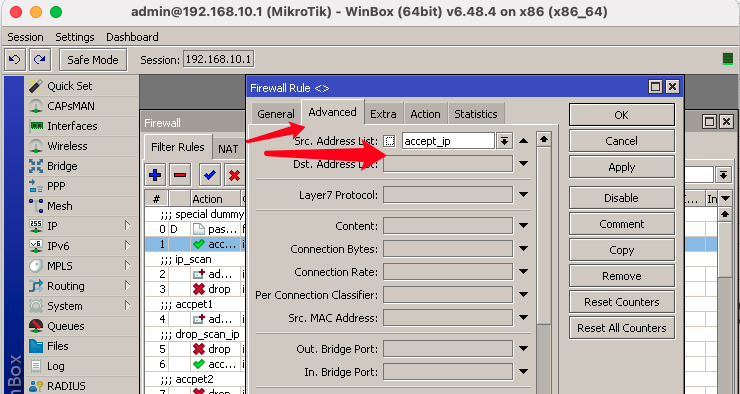Viewport: 740px width, 394px height.
Task: Click the Copy button
Action: 622,250
